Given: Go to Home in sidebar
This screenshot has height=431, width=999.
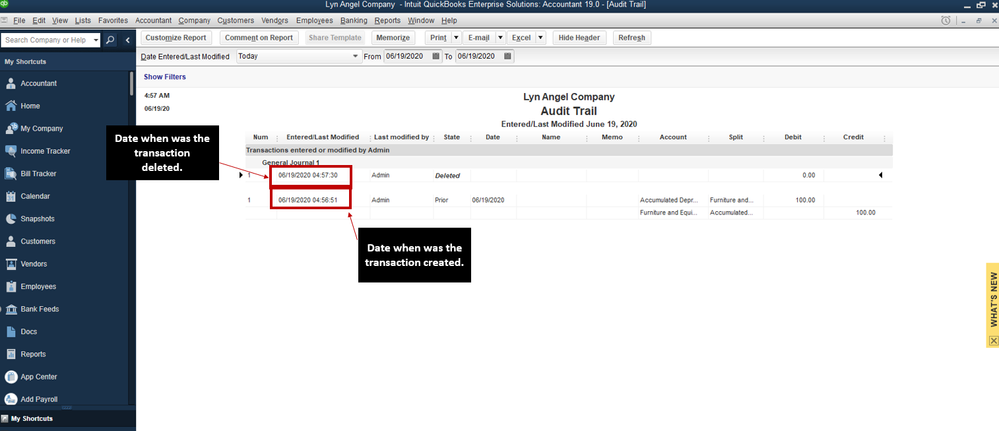Looking at the screenshot, I should point(11,106).
